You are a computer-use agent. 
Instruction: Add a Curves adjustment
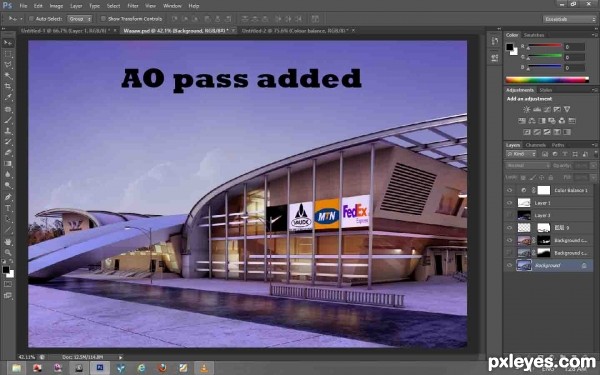(x=547, y=109)
